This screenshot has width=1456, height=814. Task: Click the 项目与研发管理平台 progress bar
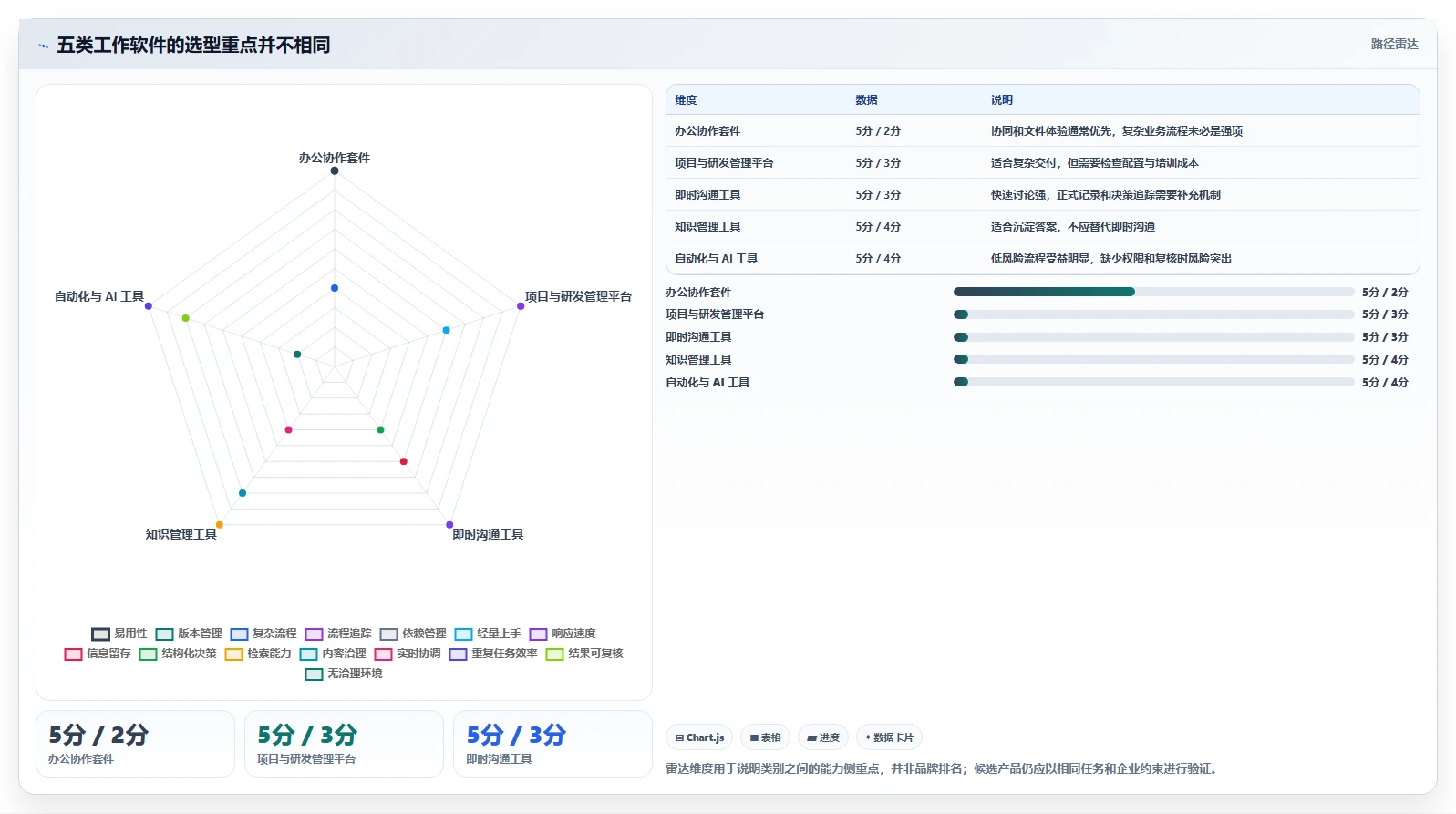pyautogui.click(x=1153, y=314)
